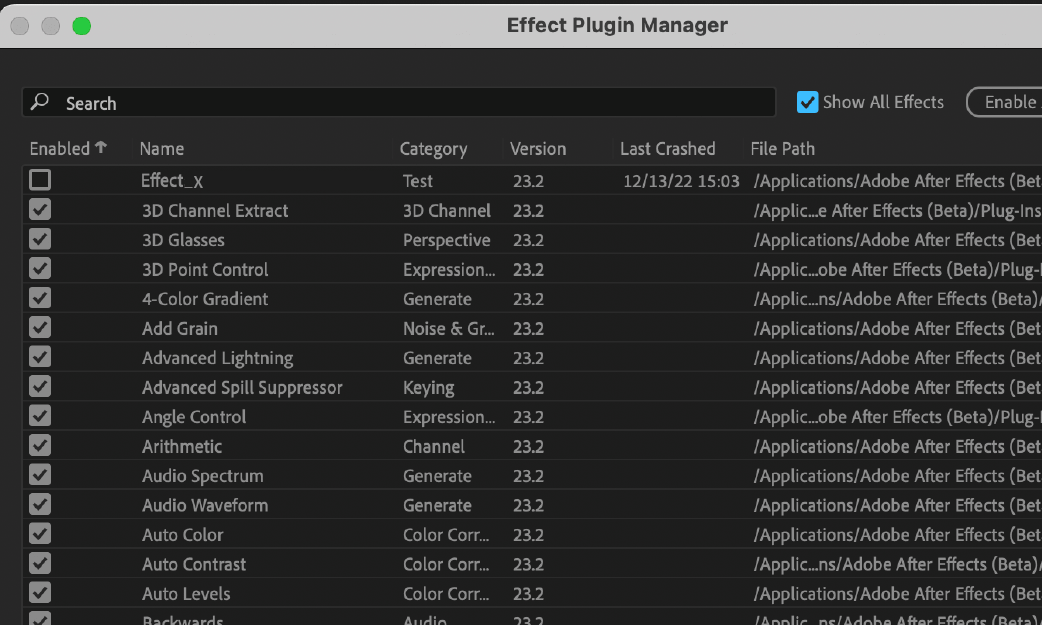Disable the 3D Channel Extract effect
Image resolution: width=1042 pixels, height=625 pixels.
tap(40, 210)
